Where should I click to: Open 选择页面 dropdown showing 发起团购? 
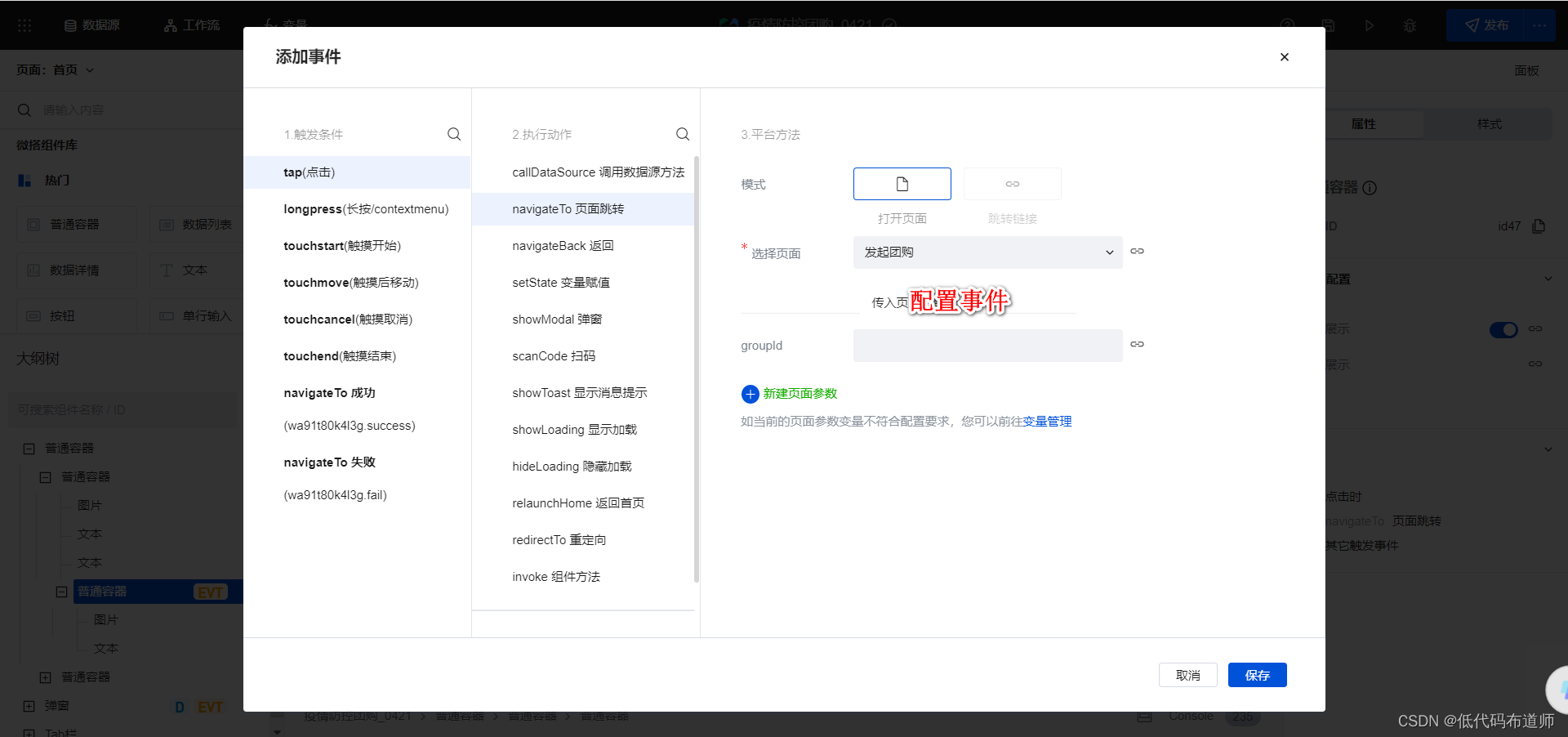[x=987, y=252]
